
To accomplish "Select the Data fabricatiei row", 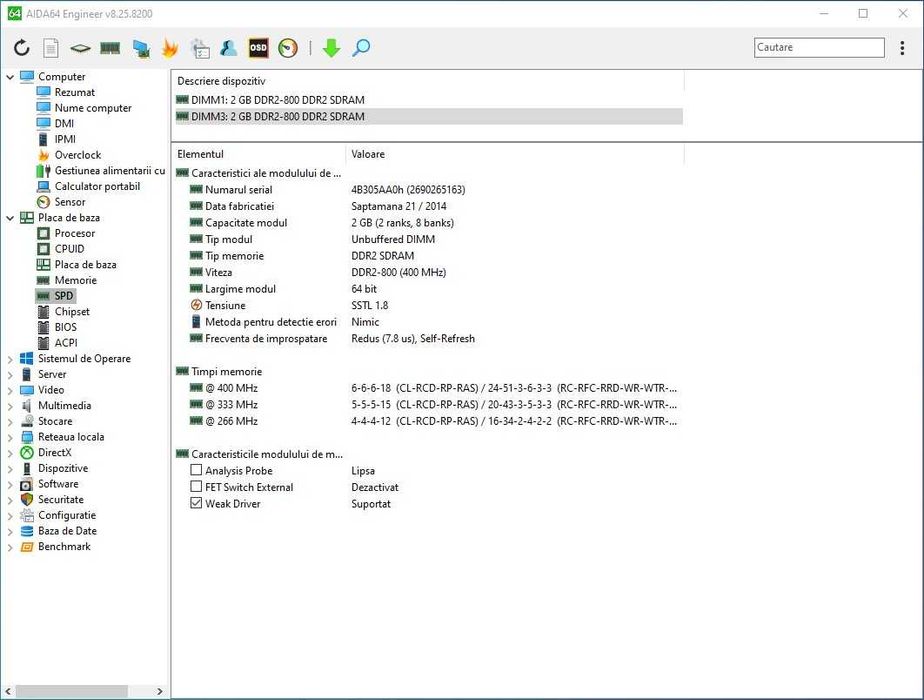I will point(429,206).
